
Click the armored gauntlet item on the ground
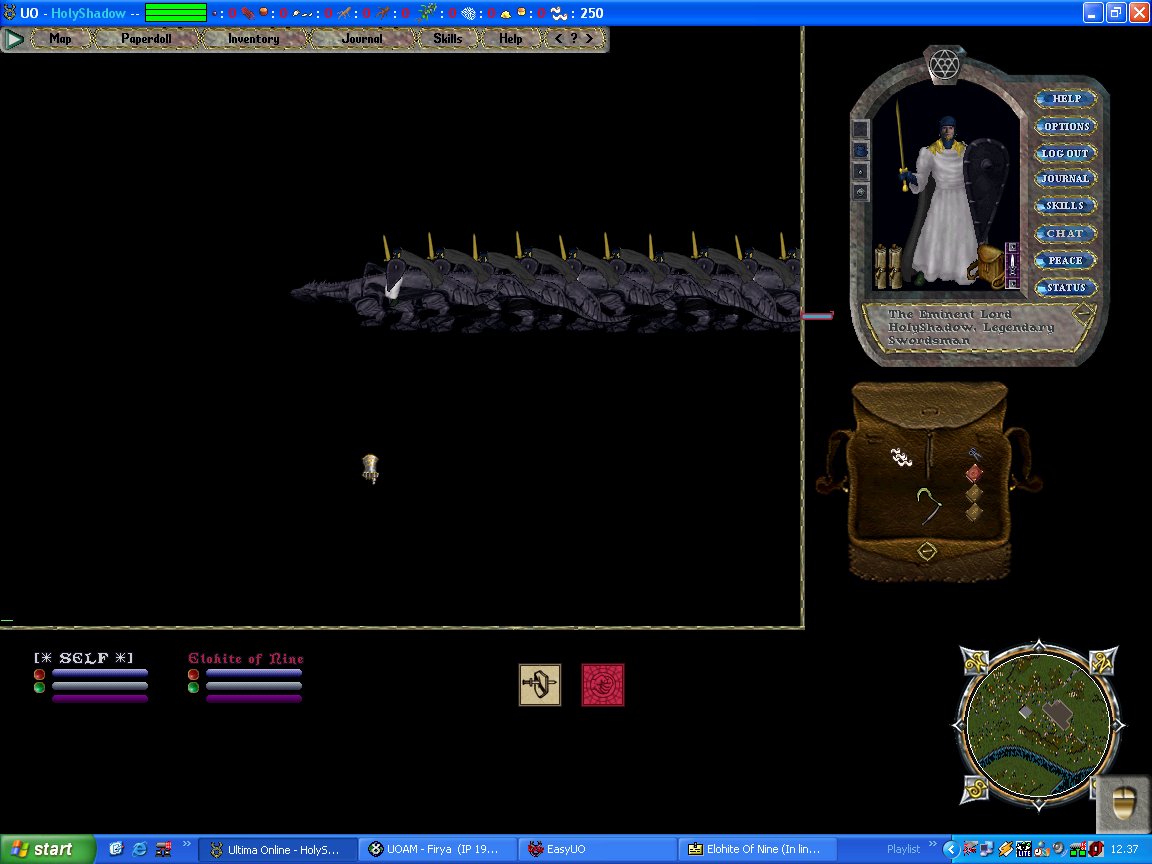point(370,468)
